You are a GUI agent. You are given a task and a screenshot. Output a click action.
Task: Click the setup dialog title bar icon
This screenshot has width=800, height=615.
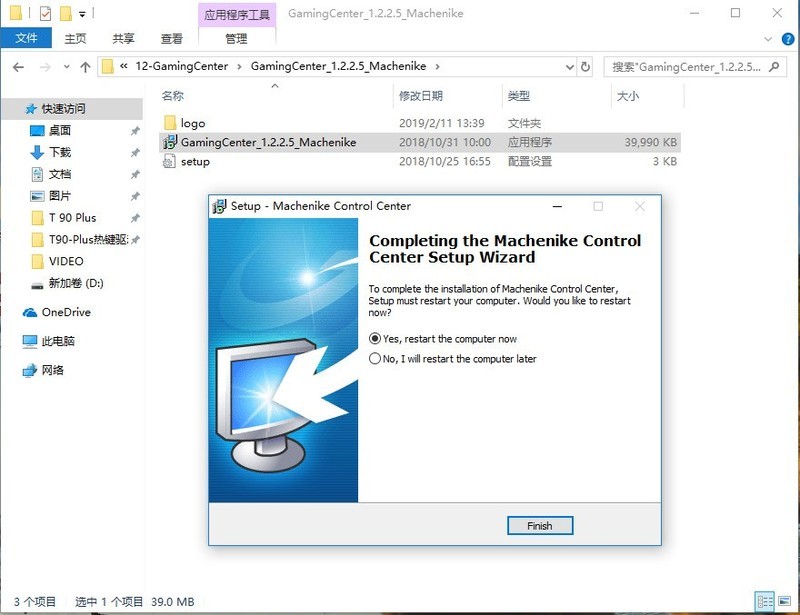click(219, 206)
